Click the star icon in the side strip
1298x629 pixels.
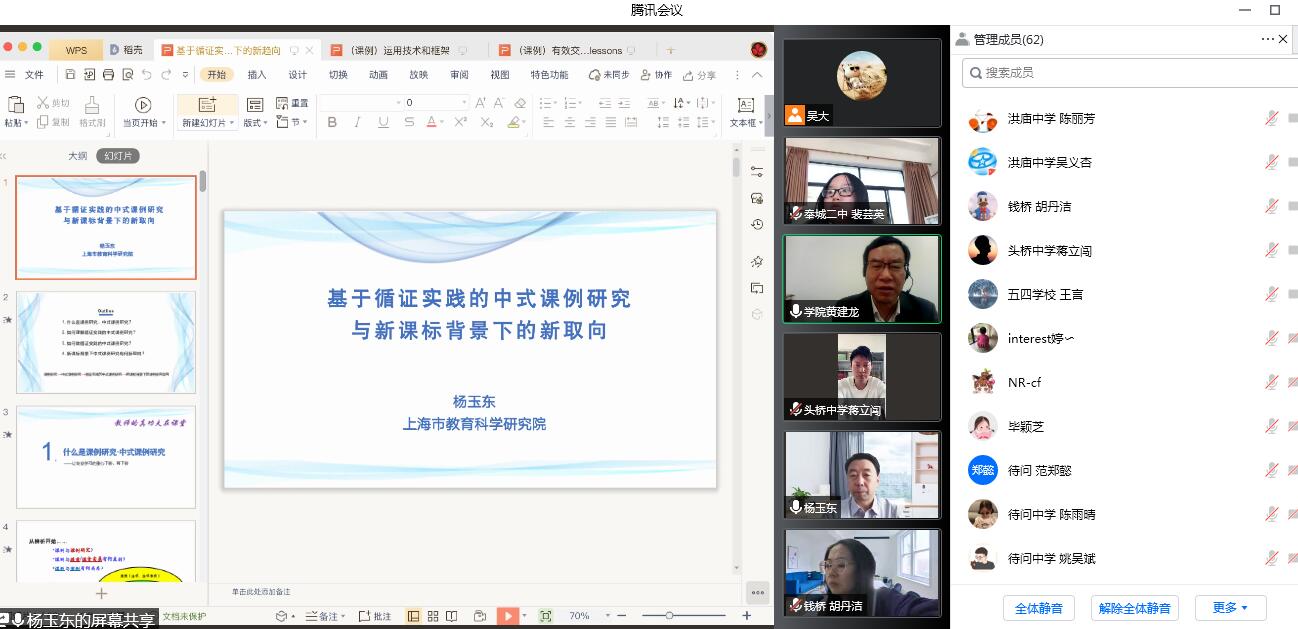click(757, 262)
